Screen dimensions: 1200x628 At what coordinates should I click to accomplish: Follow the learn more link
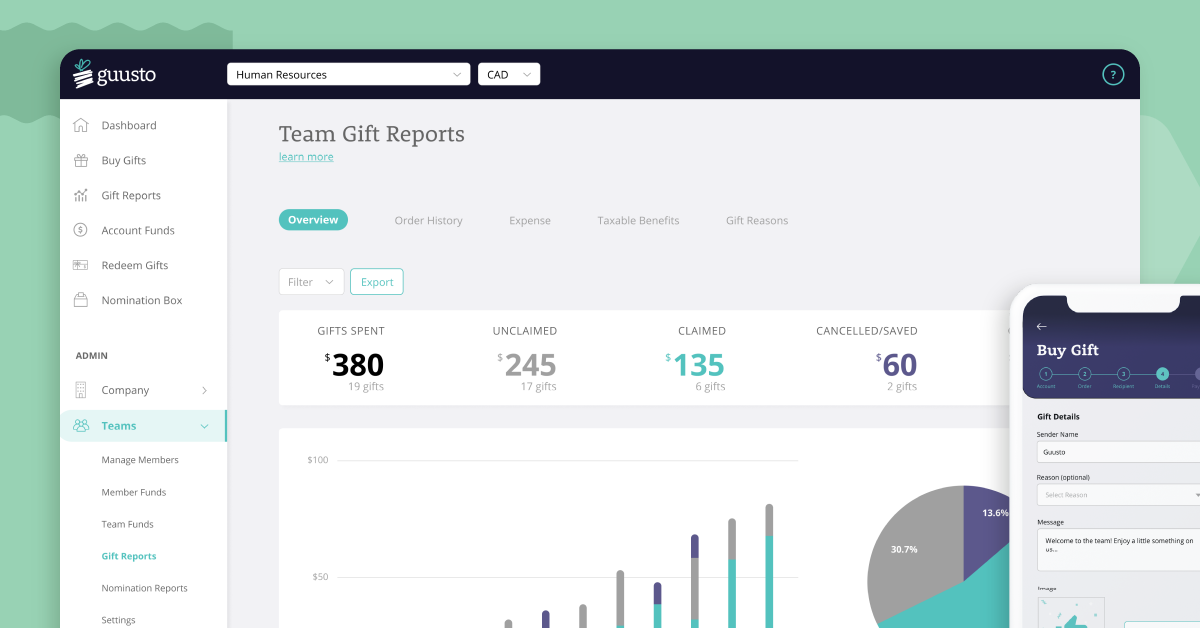(x=306, y=157)
